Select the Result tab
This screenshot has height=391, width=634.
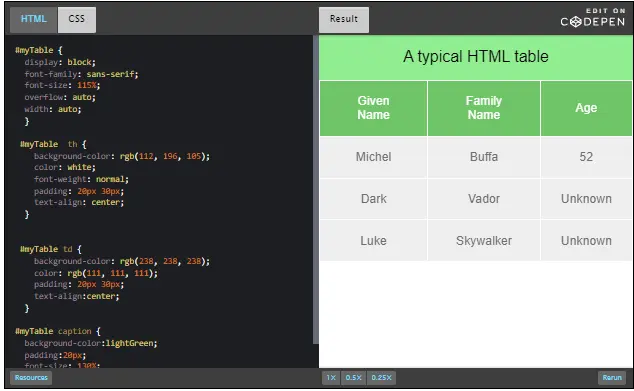[x=344, y=19]
